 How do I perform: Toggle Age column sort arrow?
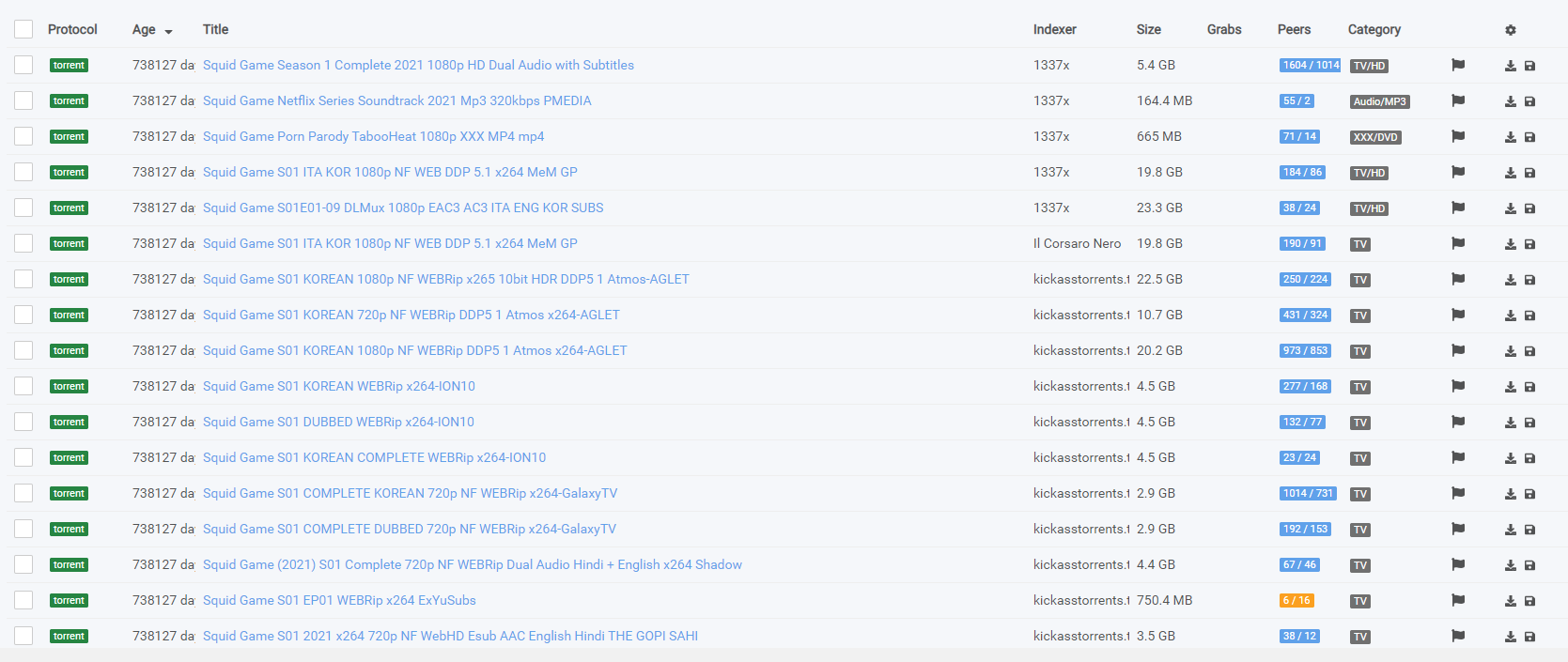[168, 31]
